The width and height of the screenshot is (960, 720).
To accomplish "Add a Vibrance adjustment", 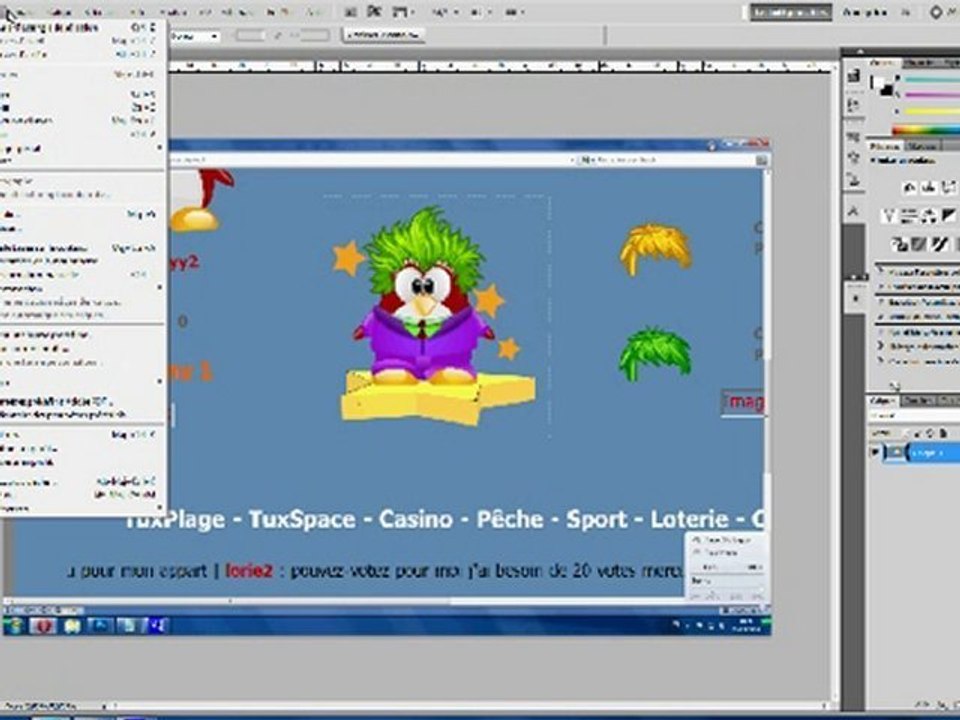I will [x=890, y=216].
